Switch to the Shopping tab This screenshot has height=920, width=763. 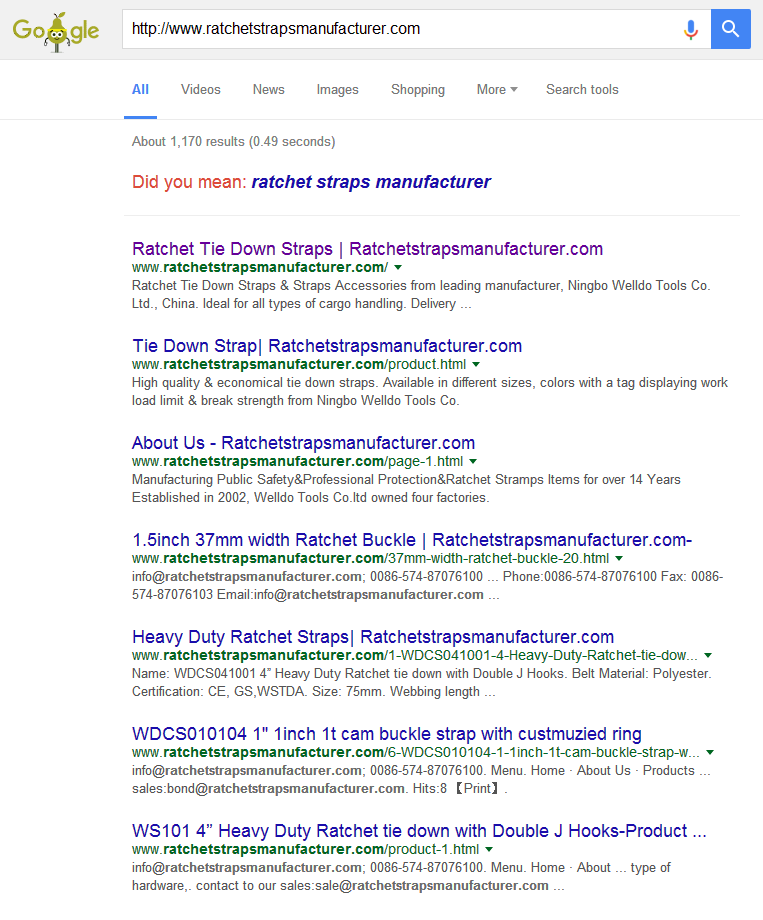(x=418, y=90)
